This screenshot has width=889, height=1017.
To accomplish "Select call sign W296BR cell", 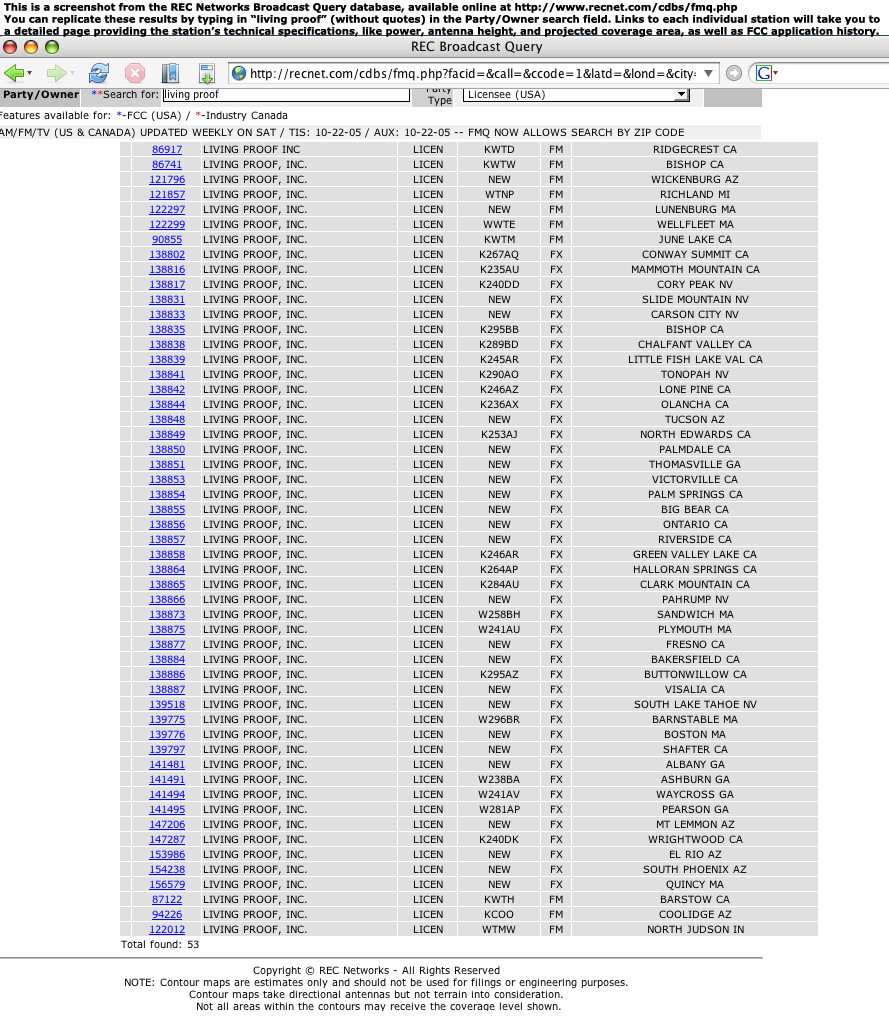I will (499, 720).
